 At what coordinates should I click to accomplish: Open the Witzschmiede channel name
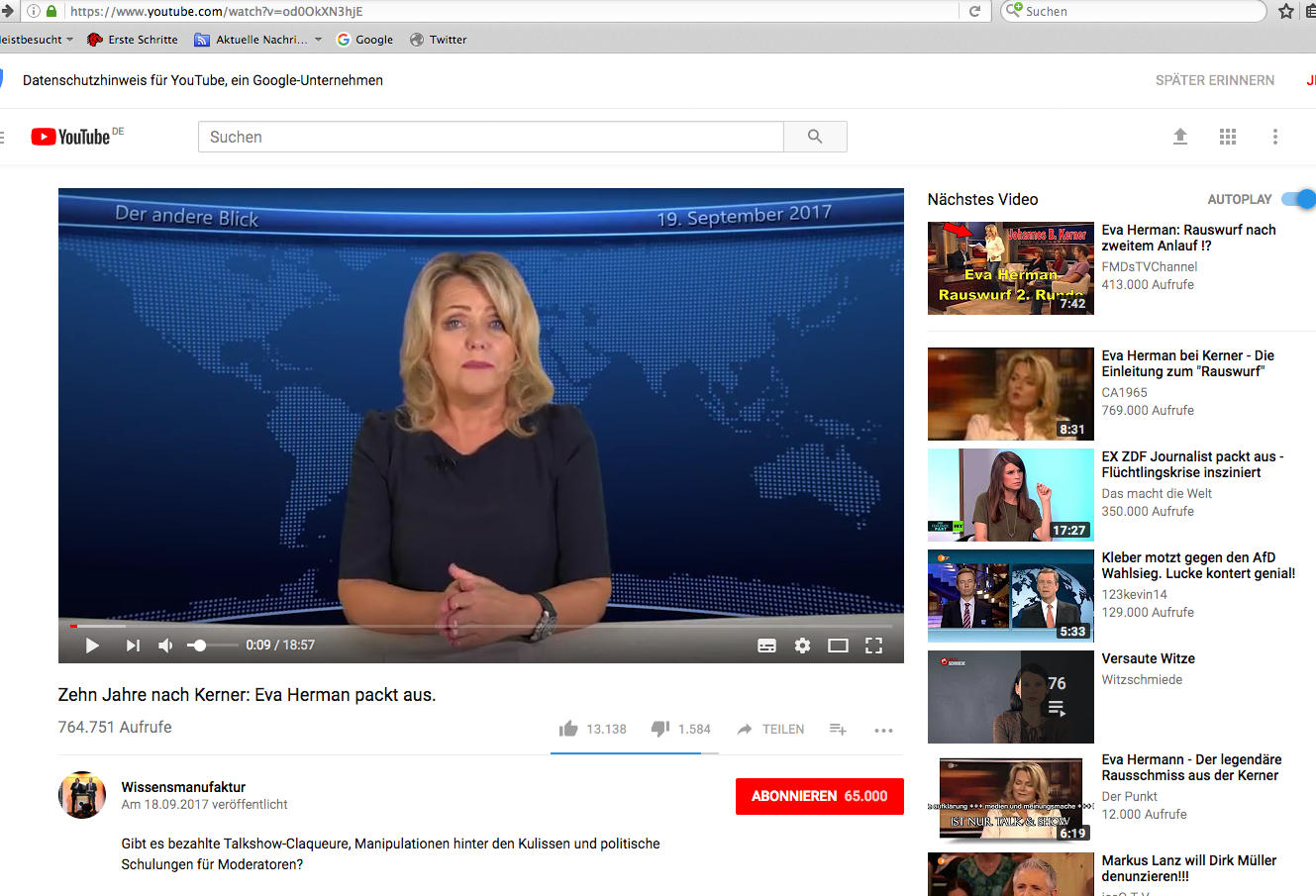pos(1142,679)
